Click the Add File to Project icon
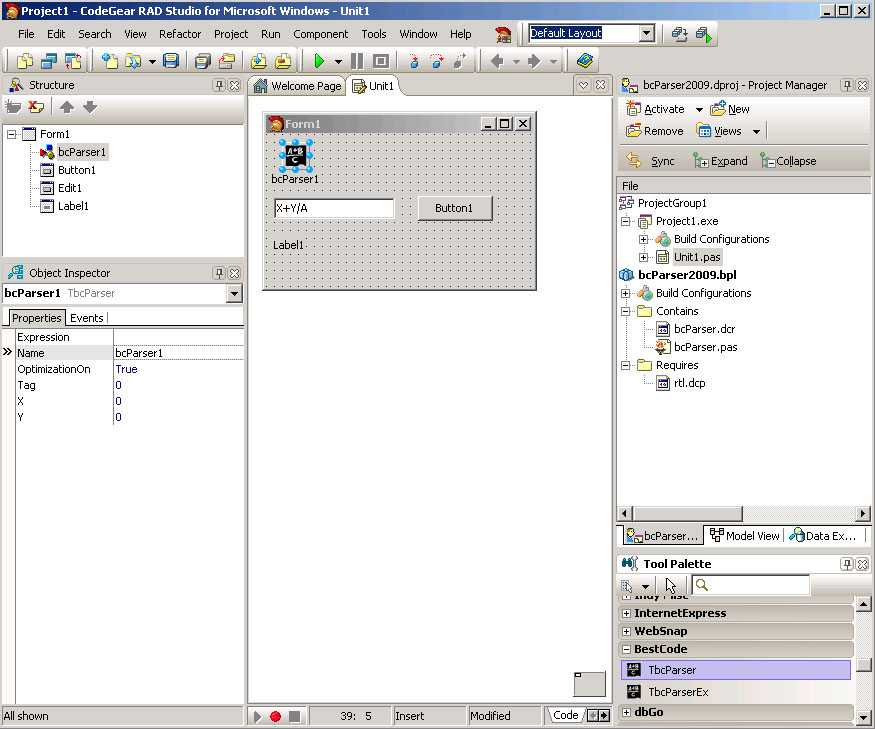This screenshot has height=729, width=875. point(258,61)
